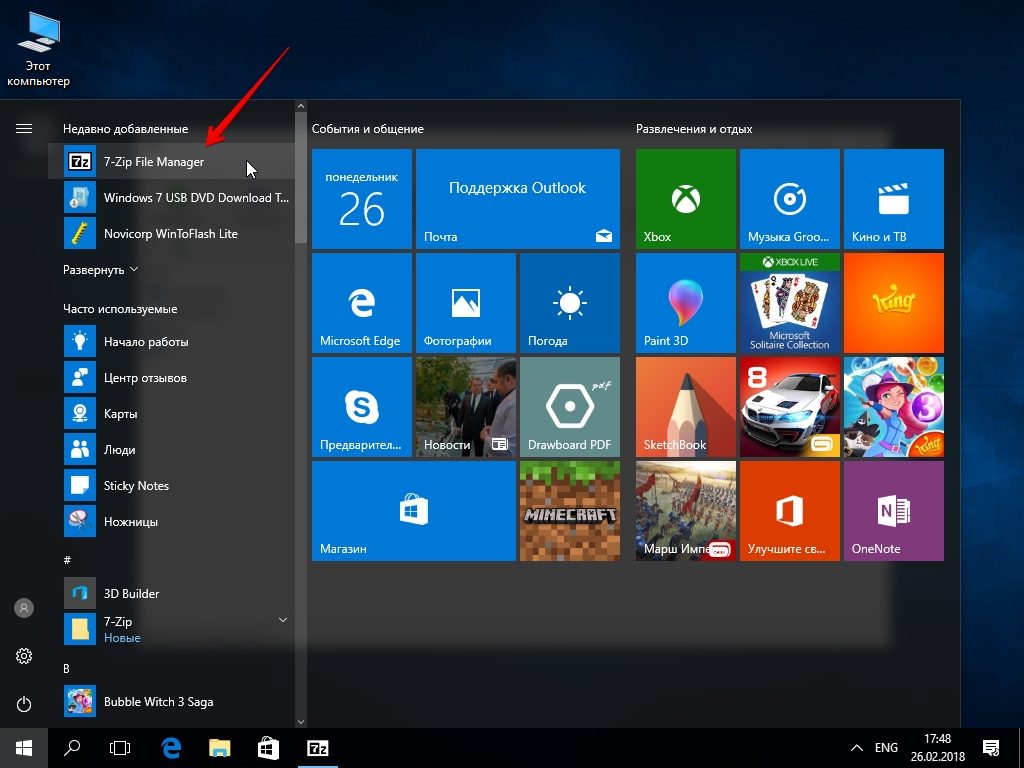Open Task View on taskbar
This screenshot has height=768, width=1024.
[x=120, y=748]
